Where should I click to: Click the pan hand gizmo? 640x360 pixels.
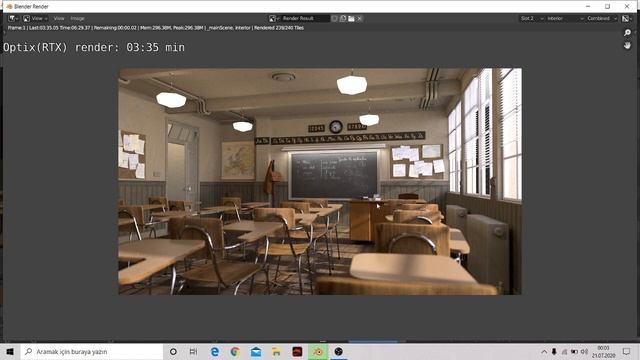click(627, 45)
